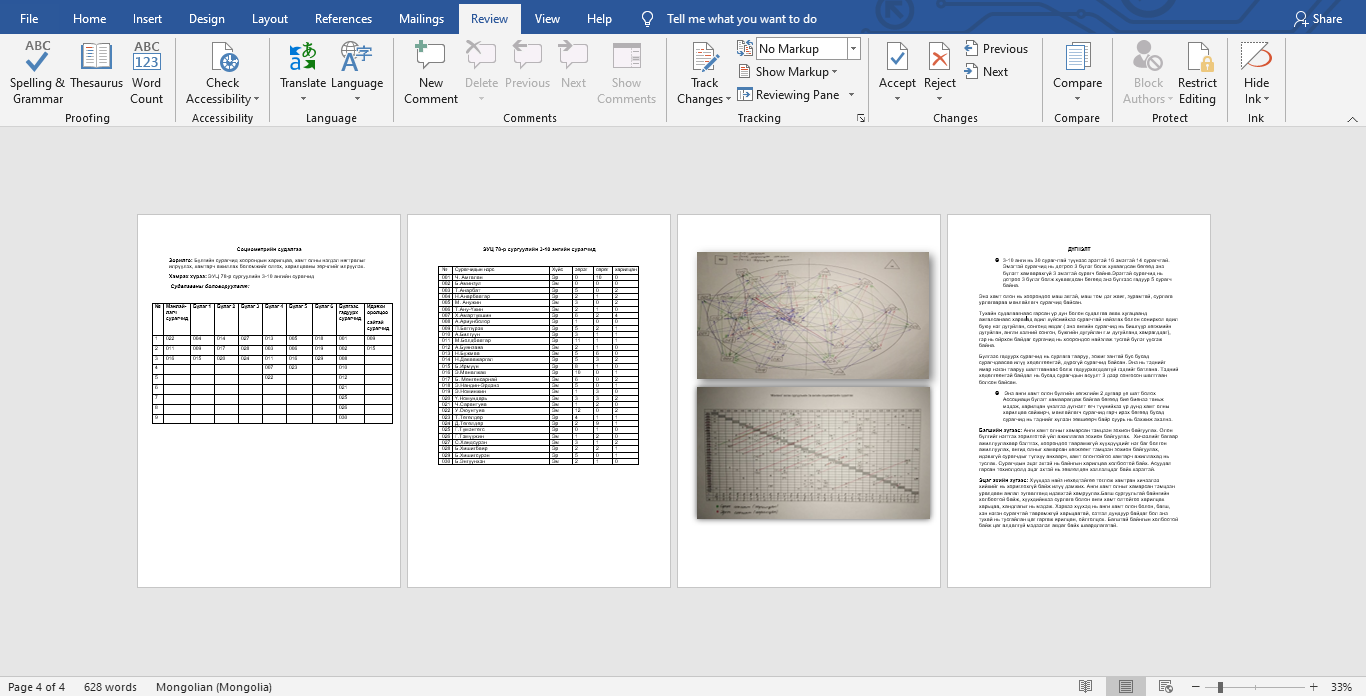Viewport: 1366px width, 696px height.
Task: Toggle the Reviewing Pane
Action: pos(788,95)
